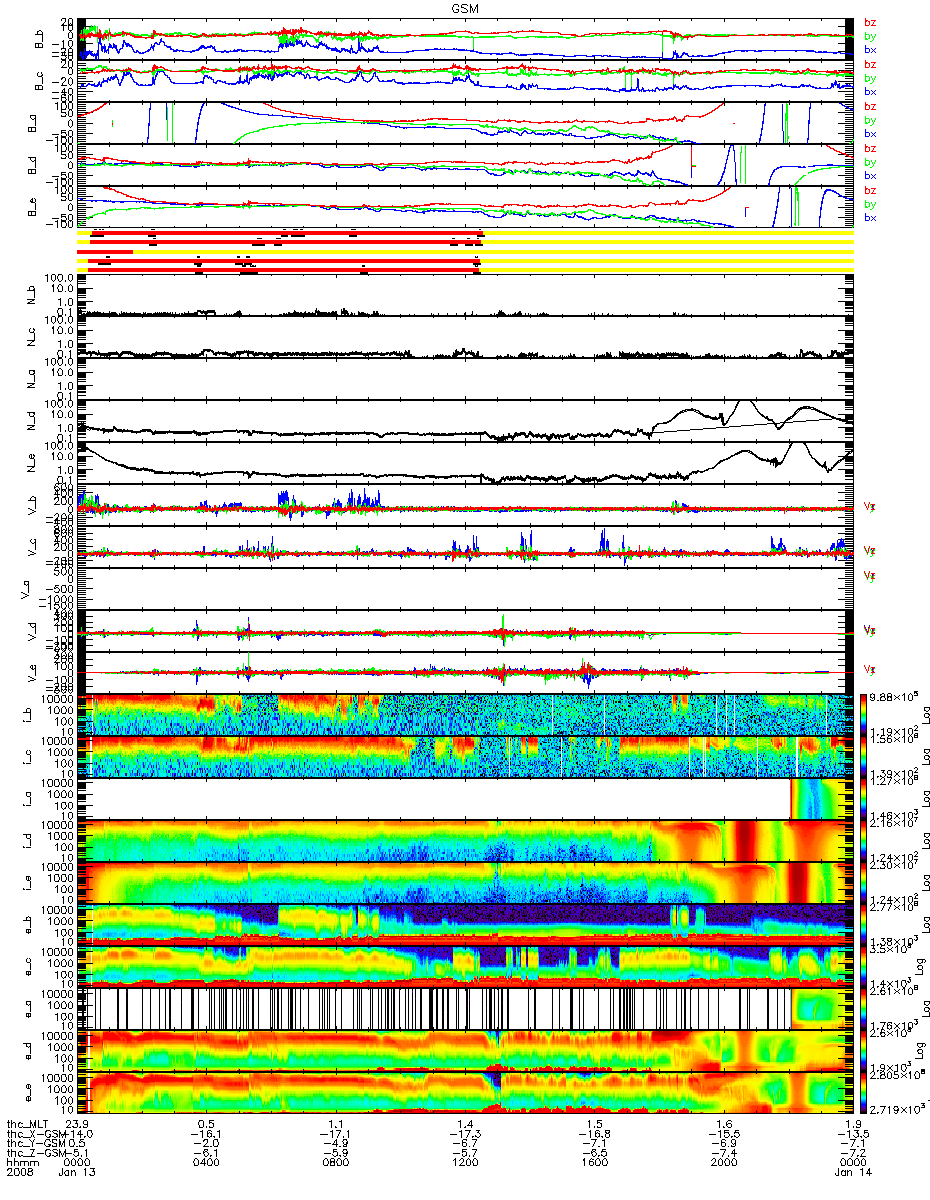Click the MLT value '23.9'
Image resolution: width=930 pixels, height=1200 pixels.
79,1124
